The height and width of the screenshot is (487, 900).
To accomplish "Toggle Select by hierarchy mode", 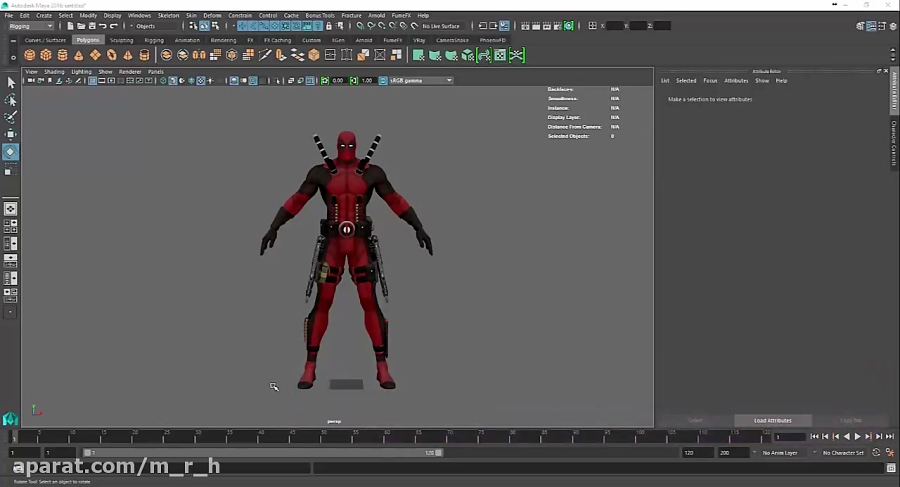I will click(x=193, y=26).
